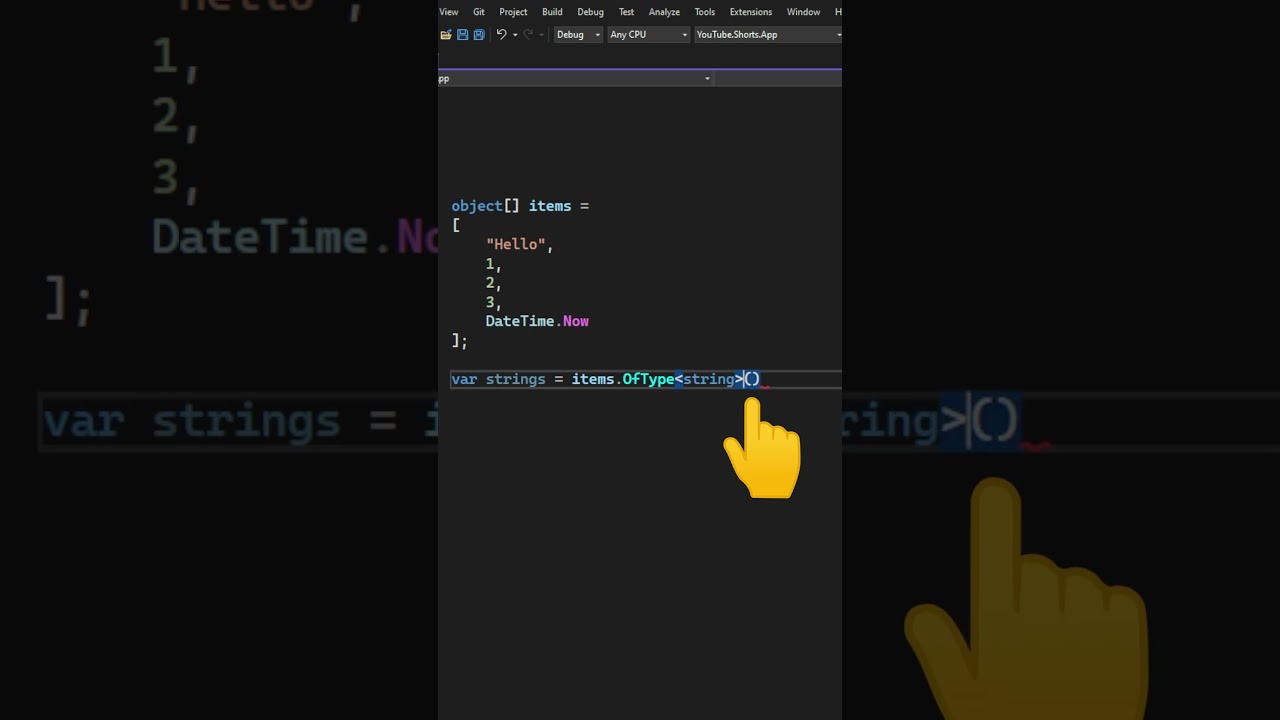The width and height of the screenshot is (1280, 720).
Task: Click the "Hello" string literal
Action: 516,244
